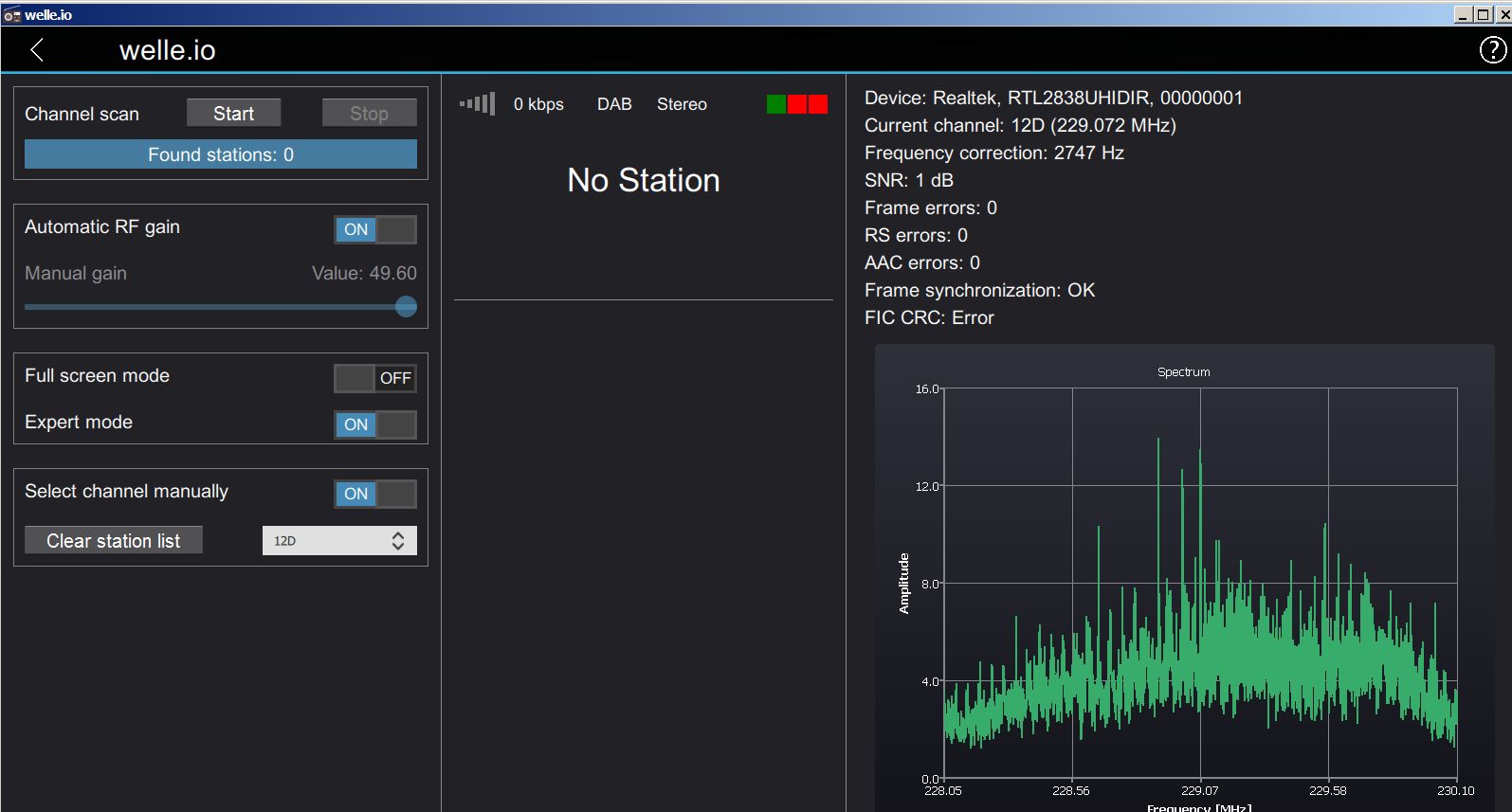Image resolution: width=1512 pixels, height=812 pixels.
Task: Open the help question mark icon
Action: pyautogui.click(x=1492, y=50)
